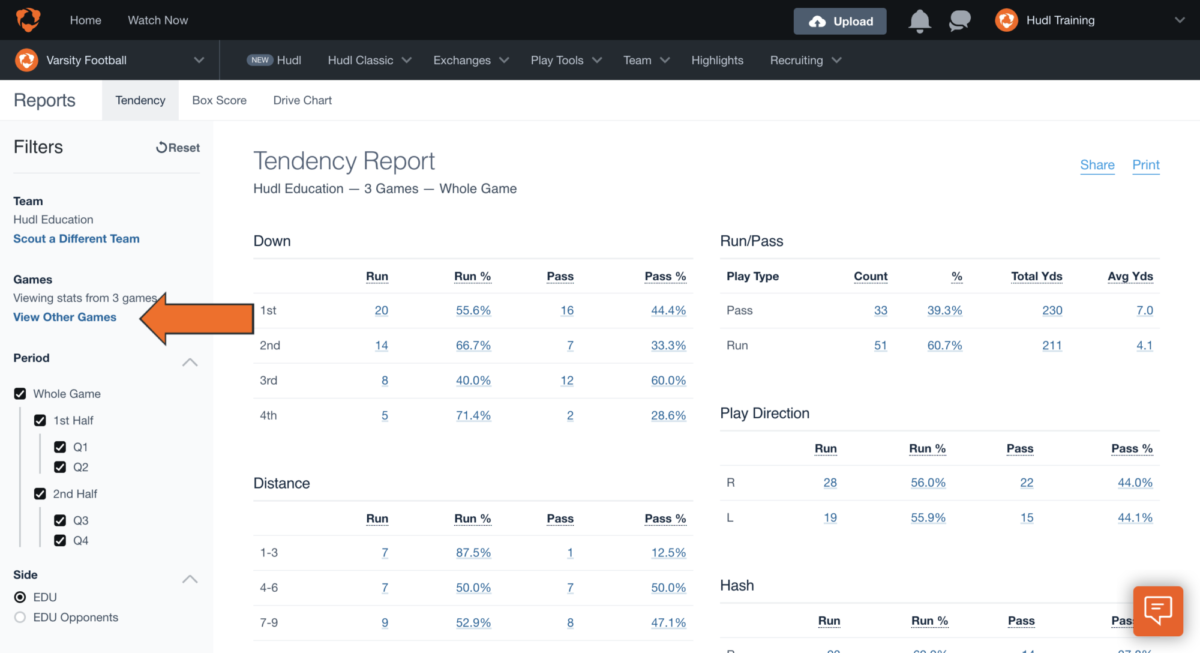
Task: Select the EDU side radio button
Action: click(x=20, y=597)
